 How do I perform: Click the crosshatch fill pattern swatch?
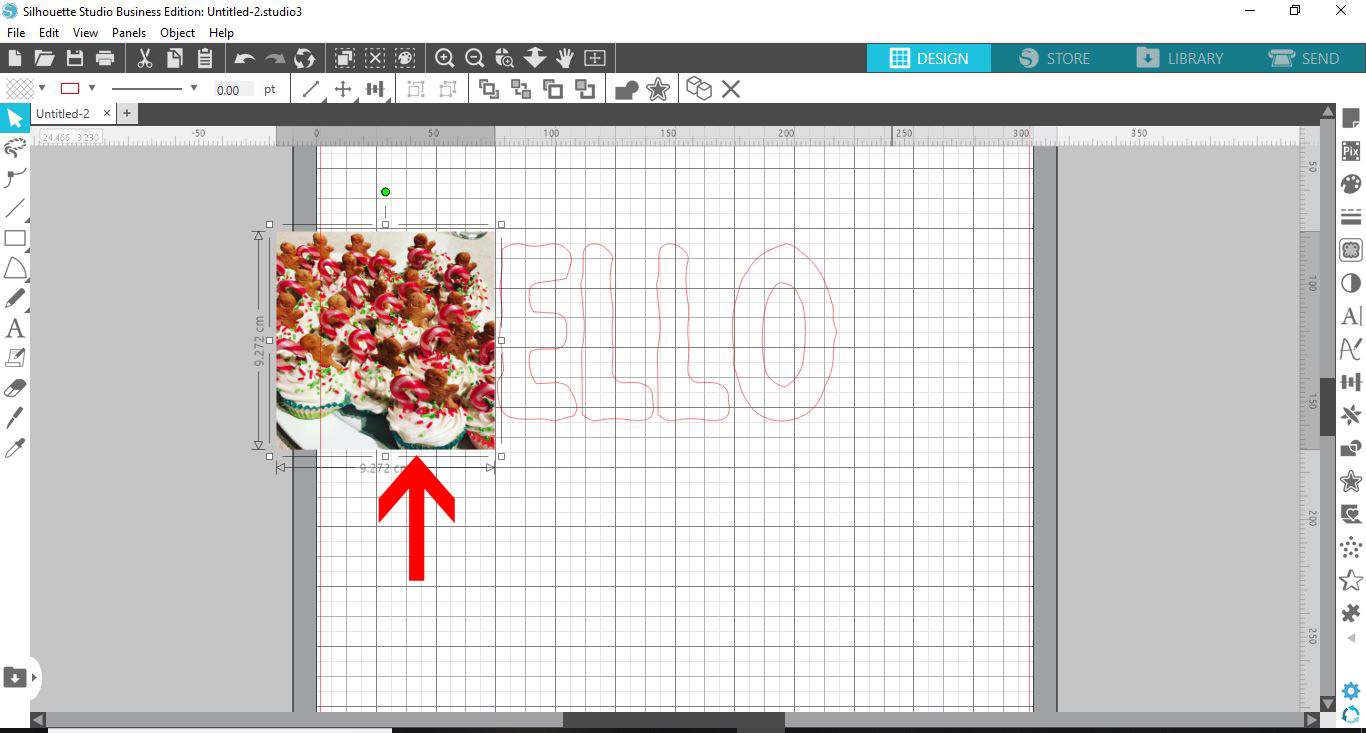20,88
